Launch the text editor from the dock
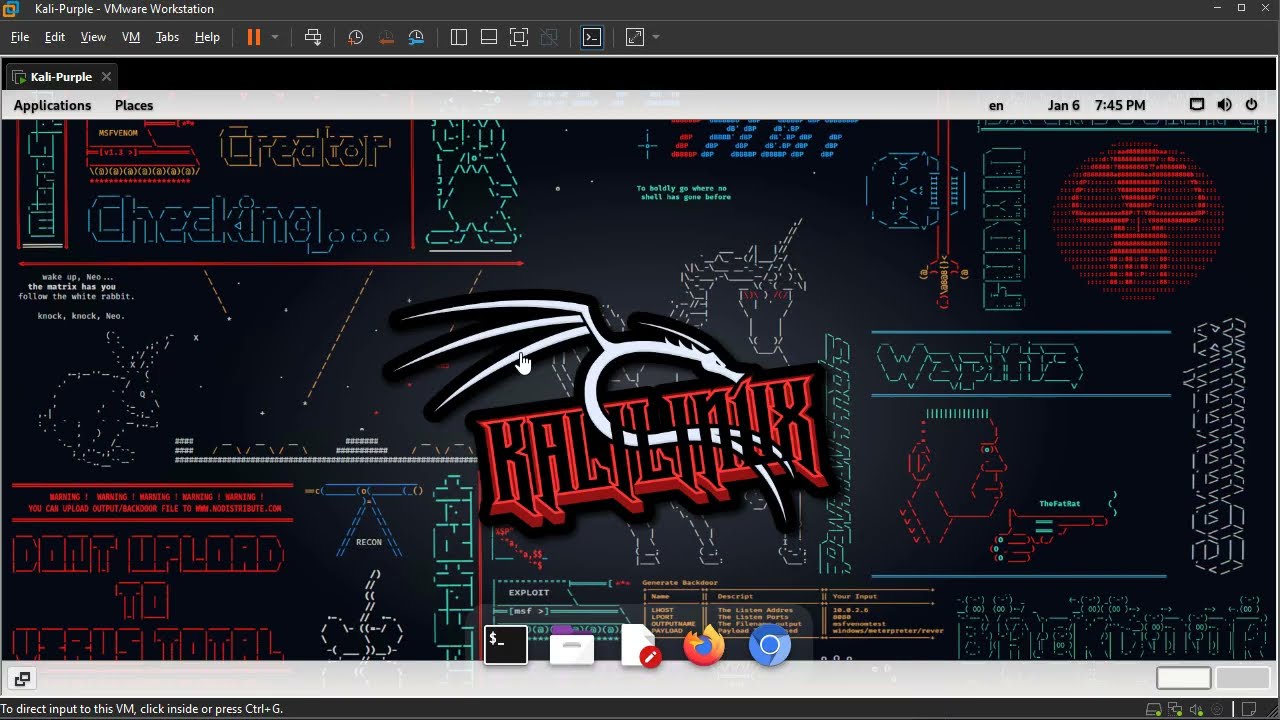 pos(640,647)
